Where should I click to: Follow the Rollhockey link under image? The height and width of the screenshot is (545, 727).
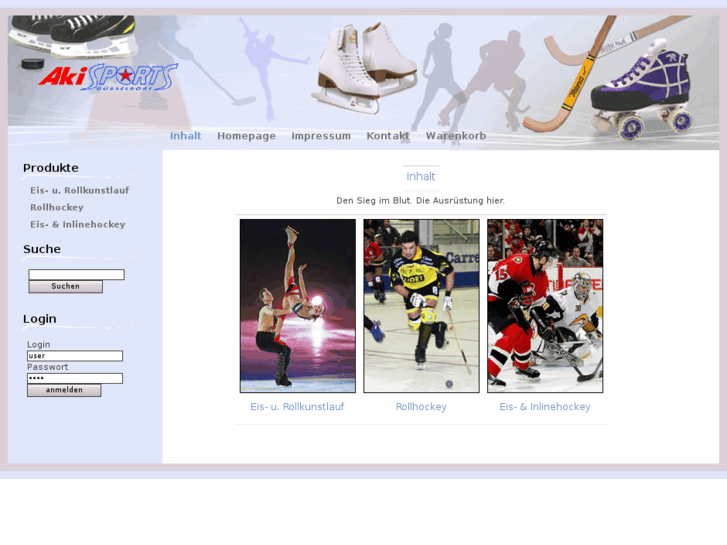[x=421, y=407]
